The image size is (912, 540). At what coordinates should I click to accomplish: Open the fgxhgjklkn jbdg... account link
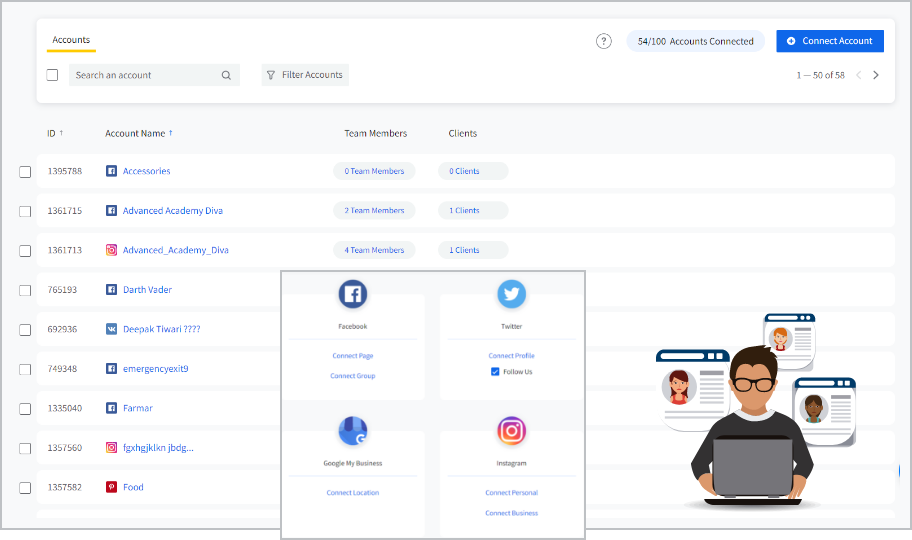tap(158, 448)
